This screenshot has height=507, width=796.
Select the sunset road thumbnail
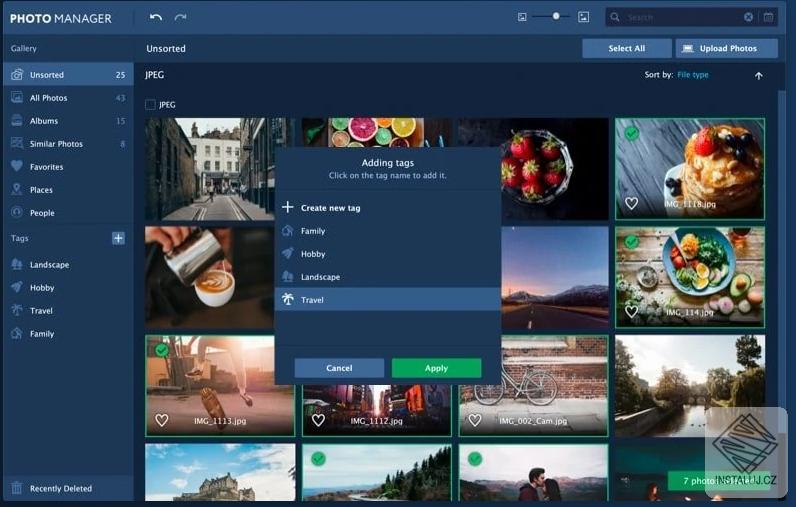(555, 277)
